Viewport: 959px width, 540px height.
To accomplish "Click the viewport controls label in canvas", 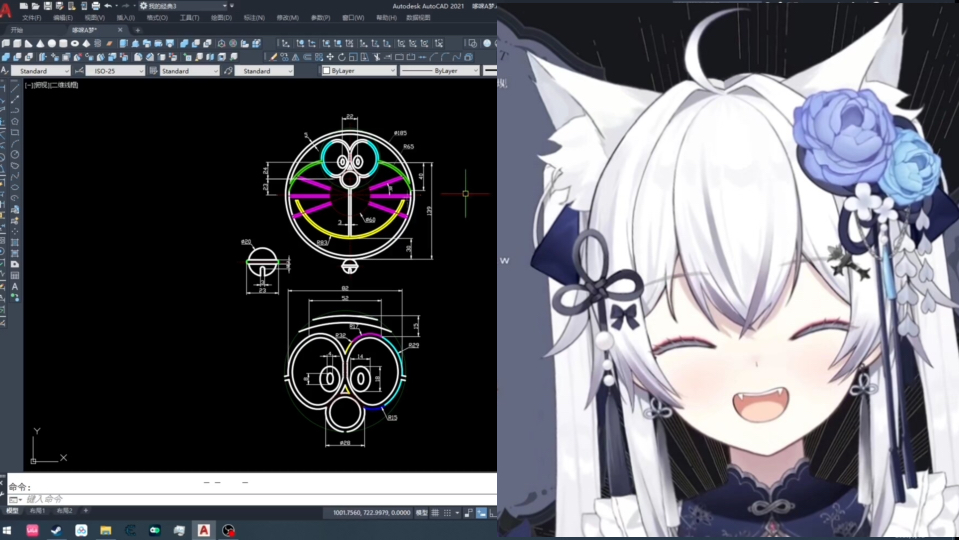I will pos(51,85).
